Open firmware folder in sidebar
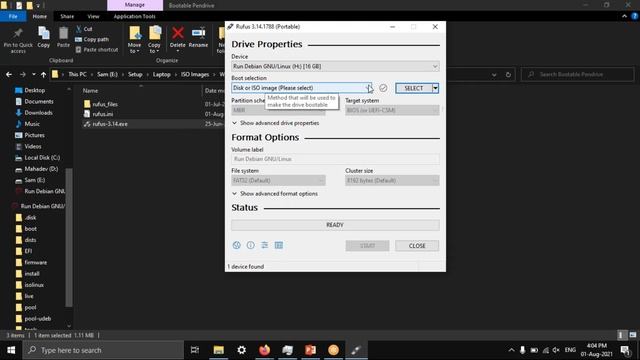The image size is (640, 360). pyautogui.click(x=36, y=262)
